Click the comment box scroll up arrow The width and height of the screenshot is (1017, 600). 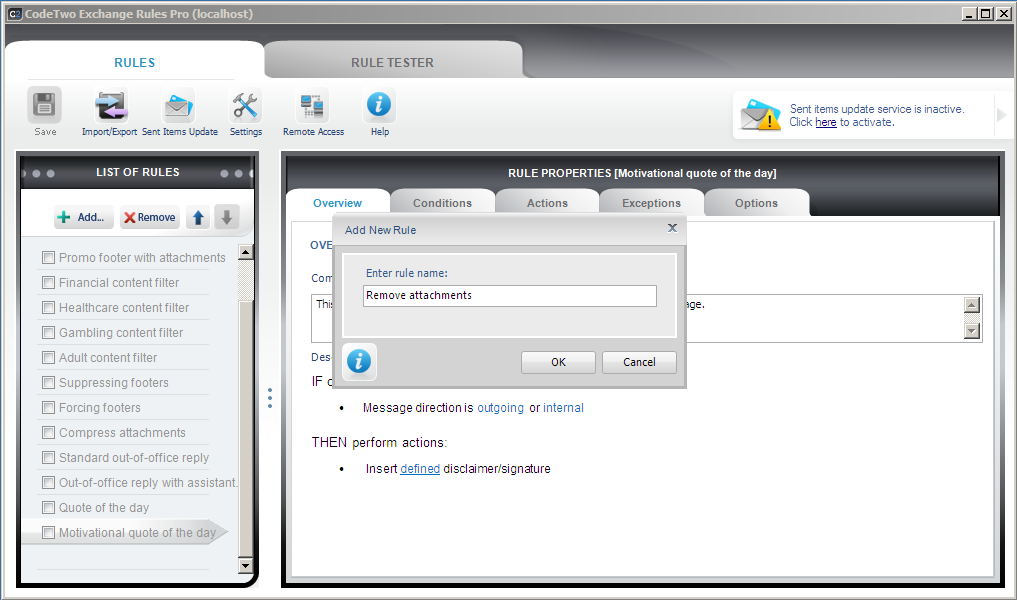tap(972, 305)
